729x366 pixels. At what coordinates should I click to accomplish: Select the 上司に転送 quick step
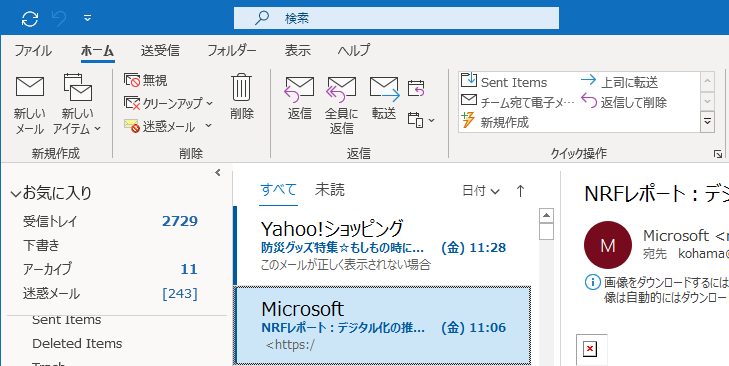[x=620, y=82]
